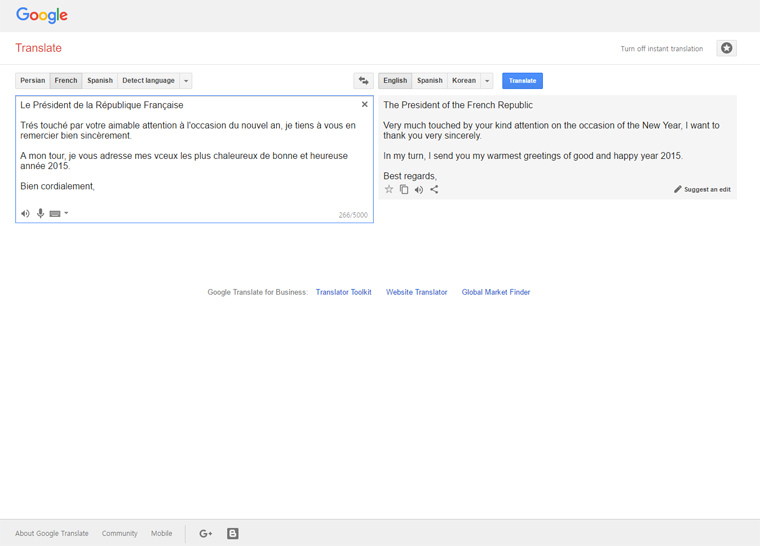760x546 pixels.
Task: Open keyboard input method options arrow
Action: [66, 213]
